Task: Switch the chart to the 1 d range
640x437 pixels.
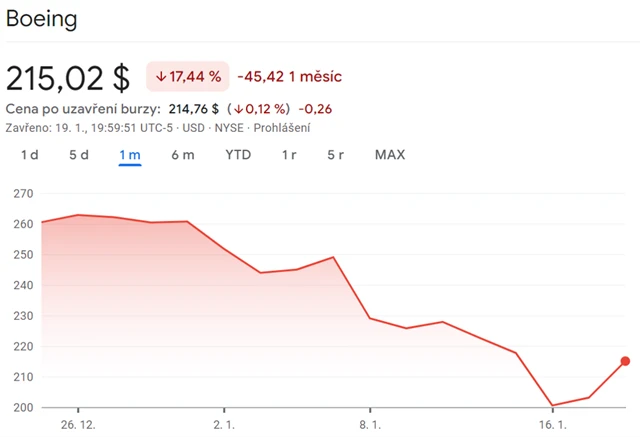Action: point(30,154)
